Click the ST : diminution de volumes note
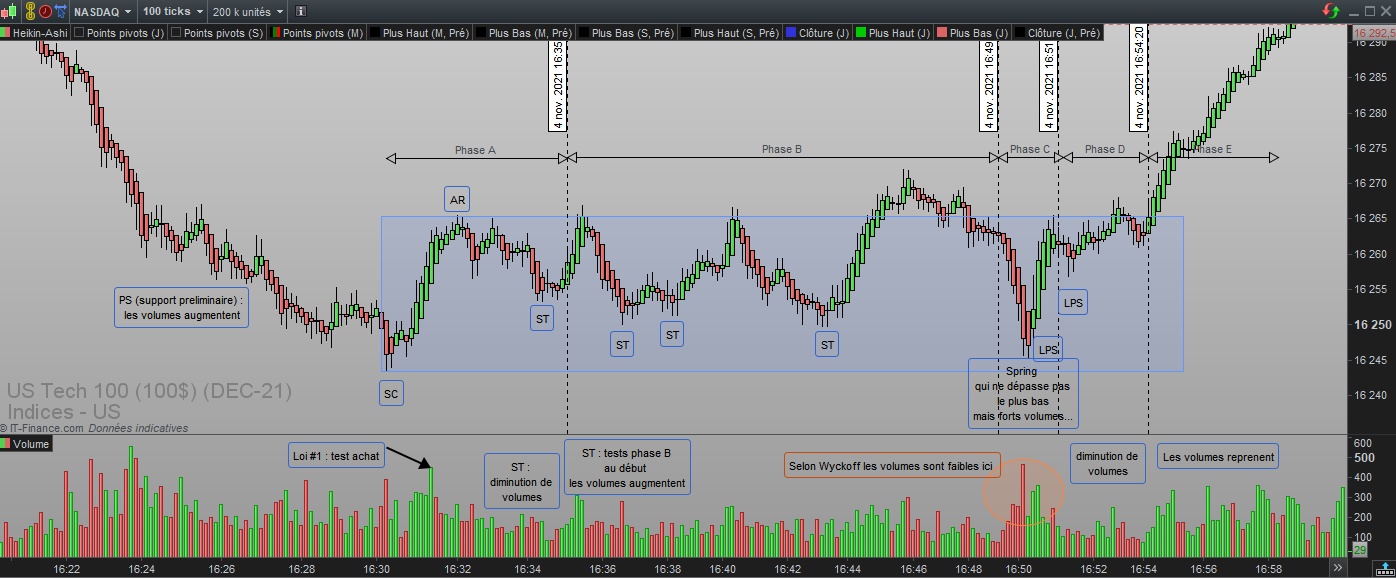Screen dimensions: 1396x578 click(x=522, y=481)
